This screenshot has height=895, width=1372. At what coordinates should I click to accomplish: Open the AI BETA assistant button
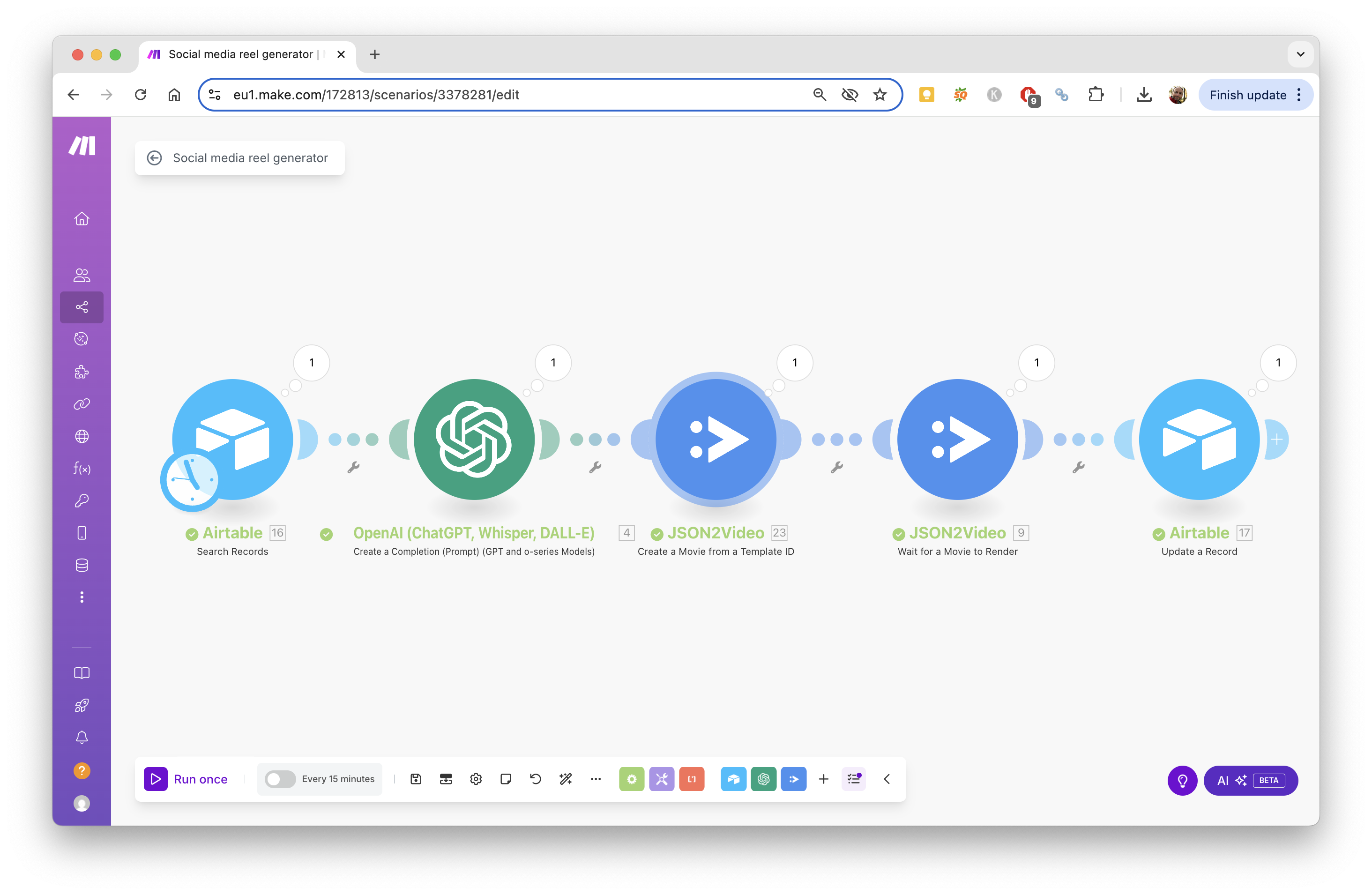(x=1250, y=780)
